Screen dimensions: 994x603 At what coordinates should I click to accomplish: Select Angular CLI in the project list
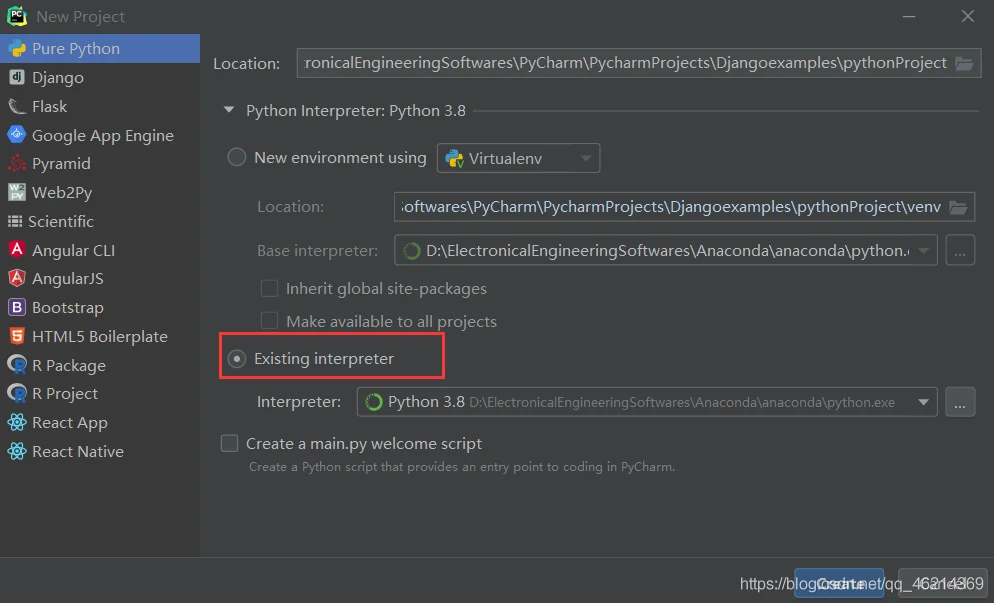coord(100,250)
